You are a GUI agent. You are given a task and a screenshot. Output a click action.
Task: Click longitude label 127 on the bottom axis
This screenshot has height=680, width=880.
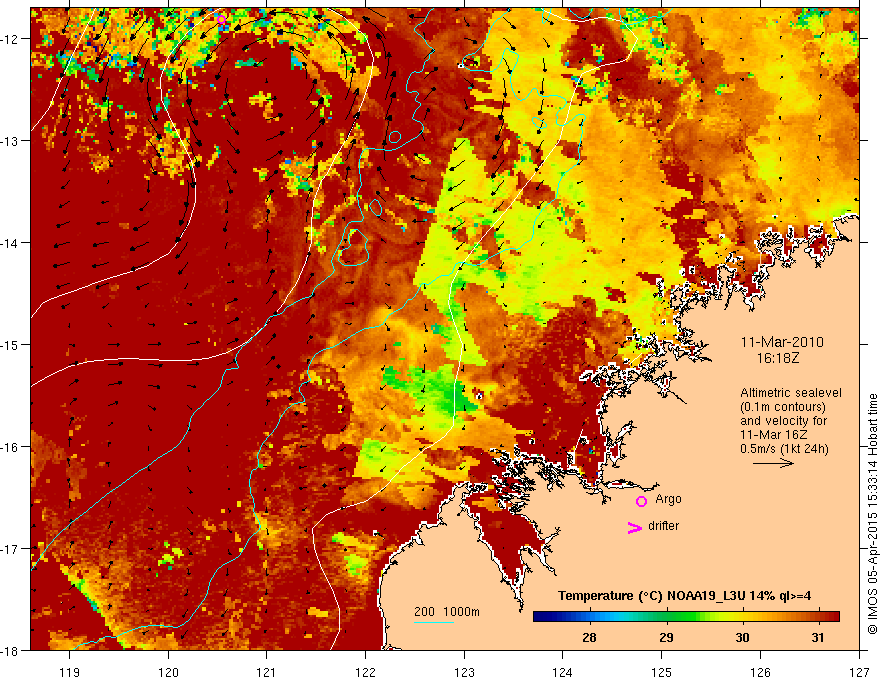pyautogui.click(x=859, y=672)
